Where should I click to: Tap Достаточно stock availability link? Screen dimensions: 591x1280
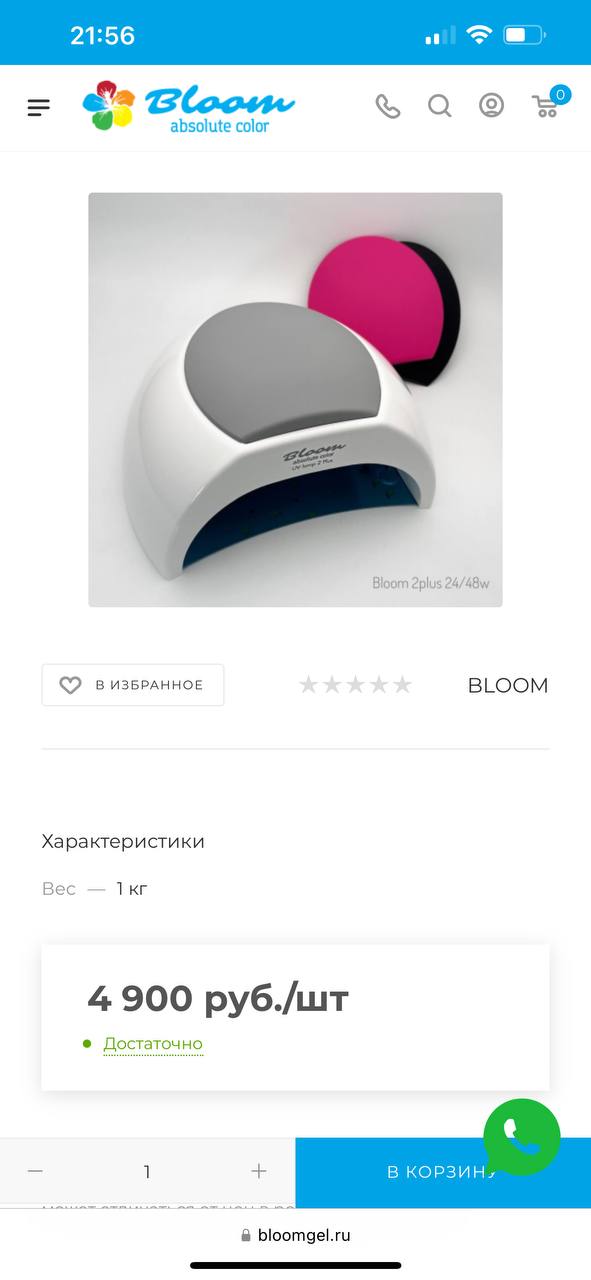click(153, 1043)
